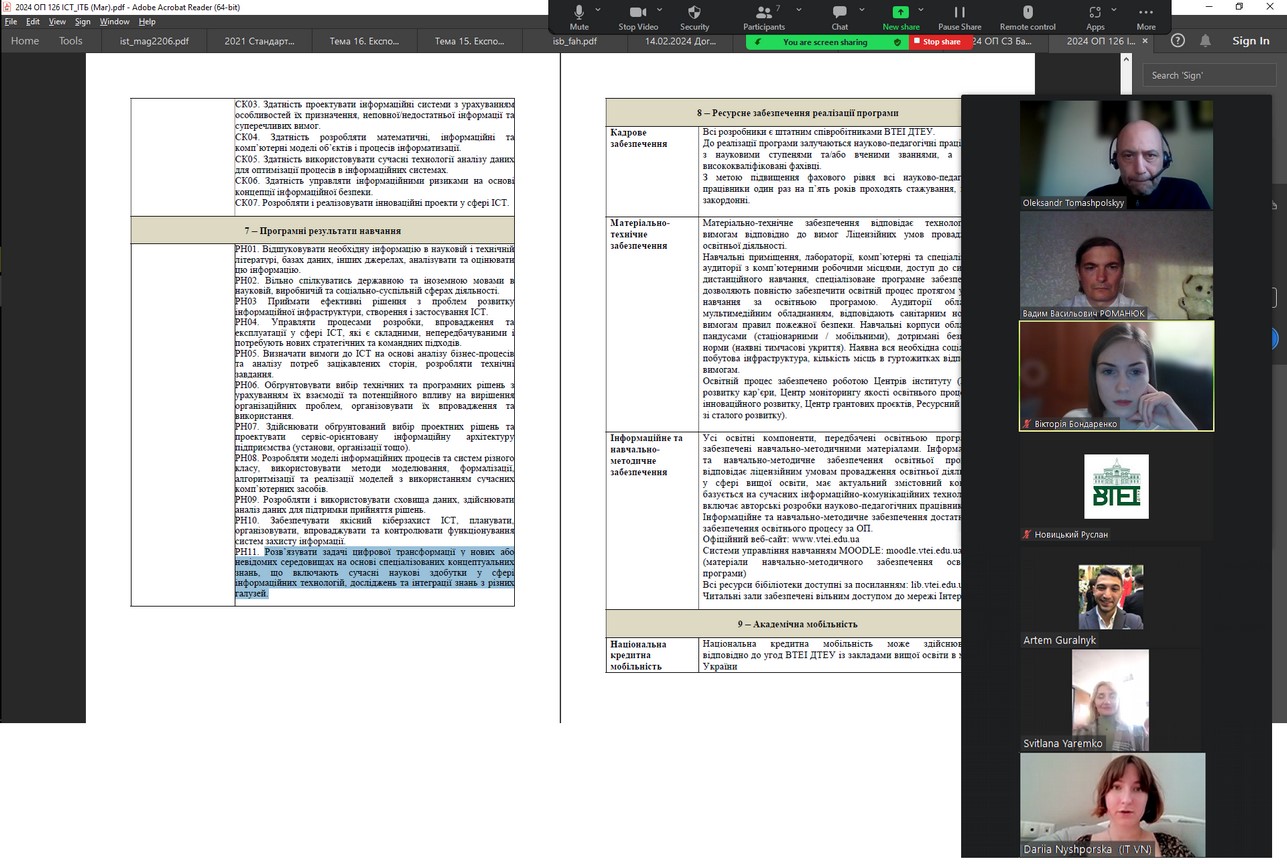Open Zoom Apps
This screenshot has height=864, width=1287.
click(1095, 13)
